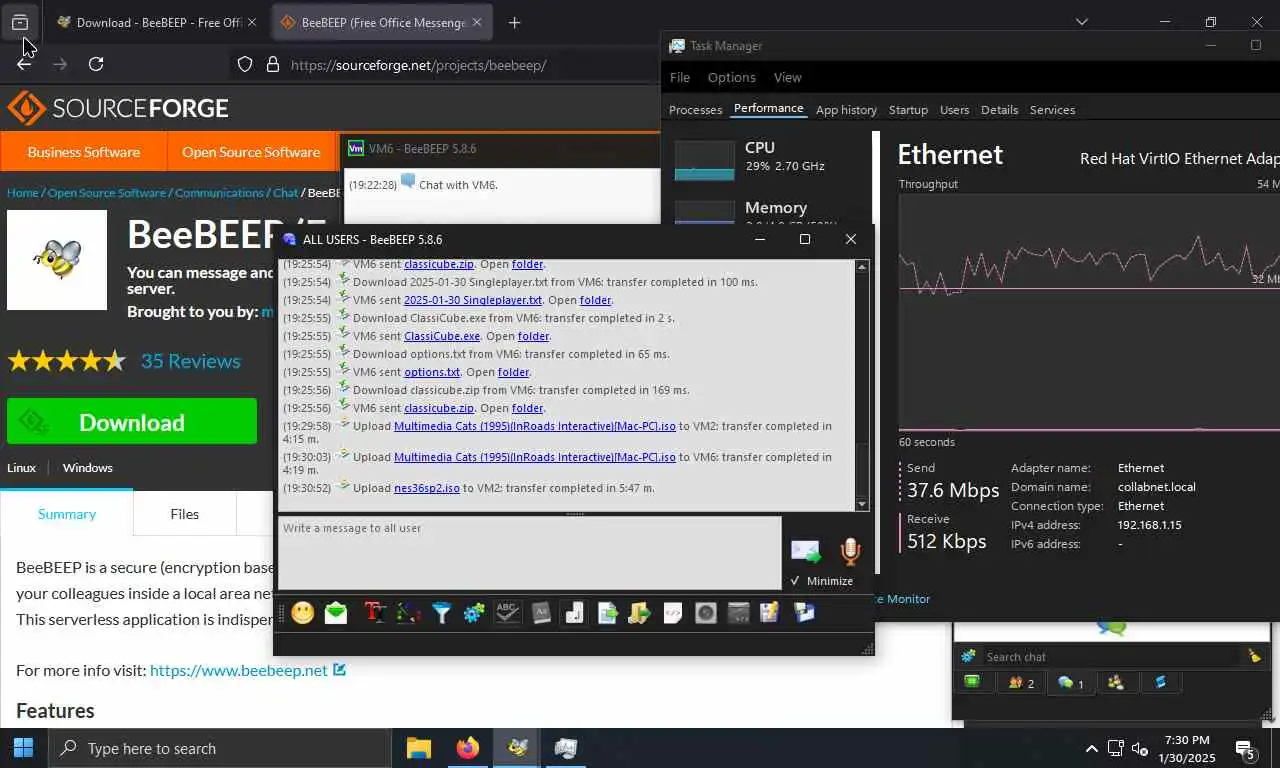Open the blue file sharing tab

(1161, 682)
